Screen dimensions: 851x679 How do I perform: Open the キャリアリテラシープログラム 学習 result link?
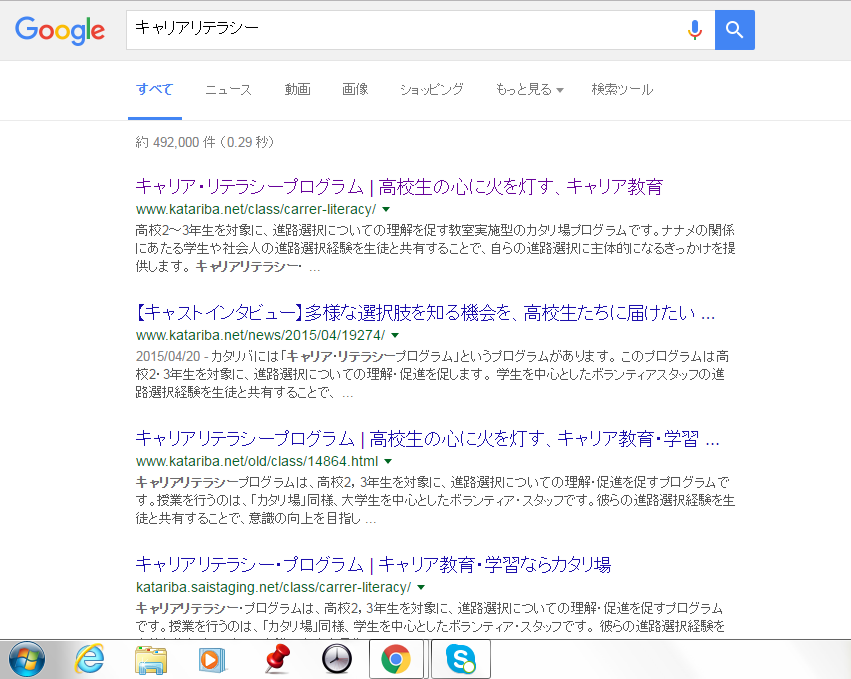click(427, 439)
